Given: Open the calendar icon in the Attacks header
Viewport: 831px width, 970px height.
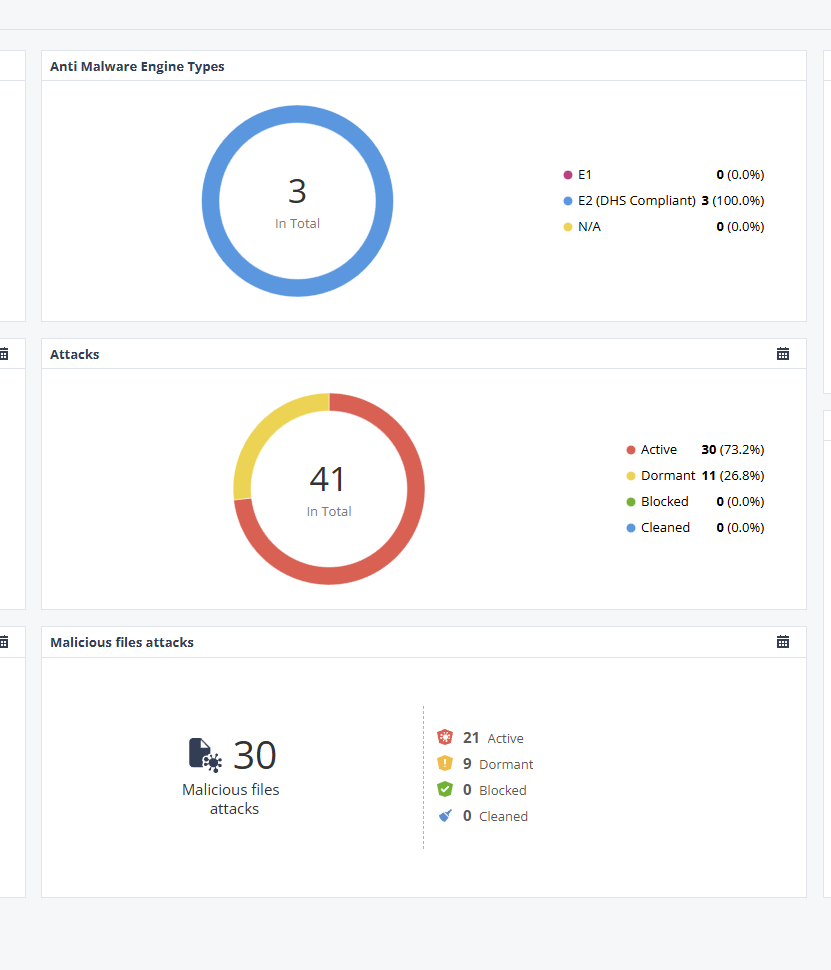Looking at the screenshot, I should (x=783, y=354).
